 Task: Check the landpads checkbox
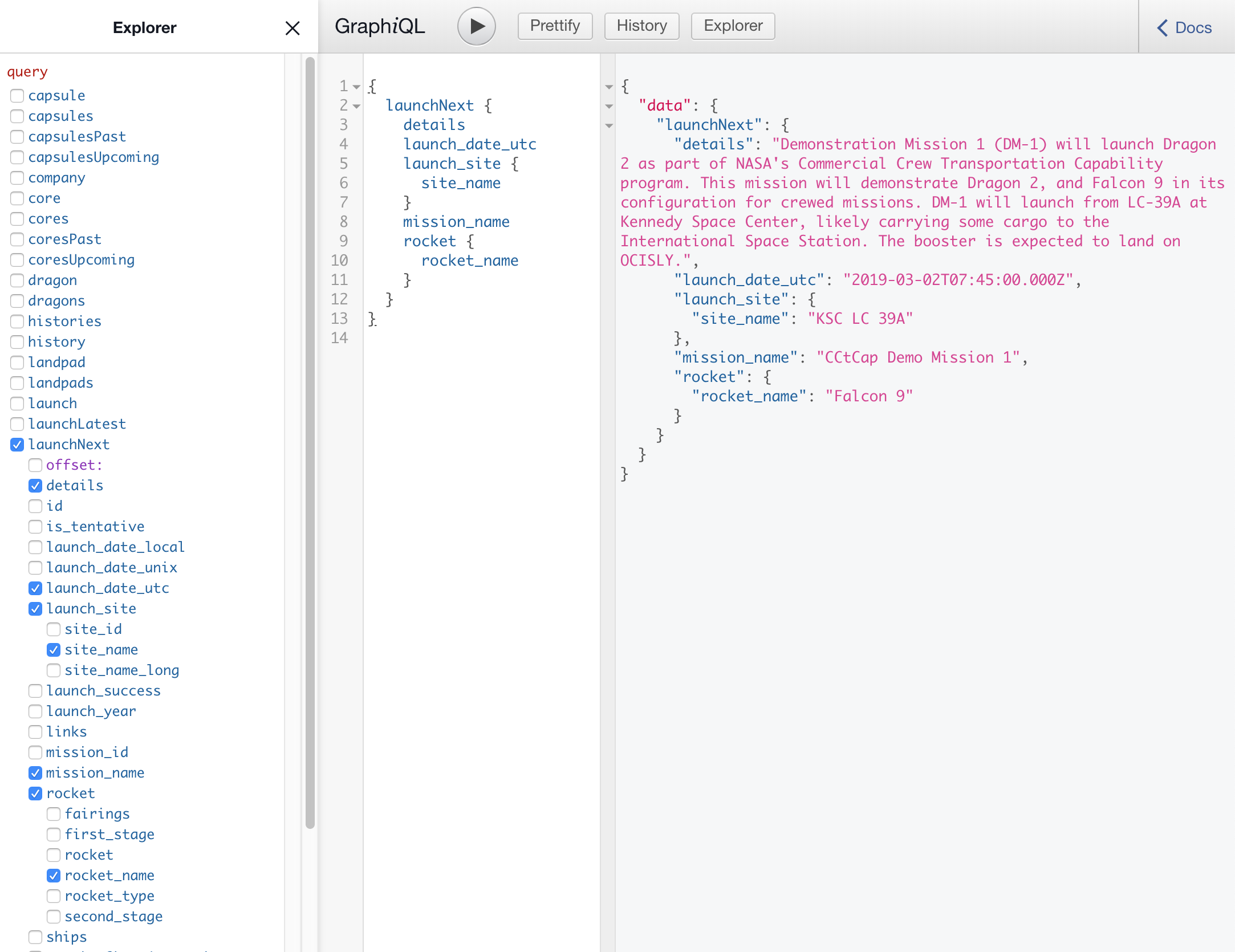coord(17,383)
